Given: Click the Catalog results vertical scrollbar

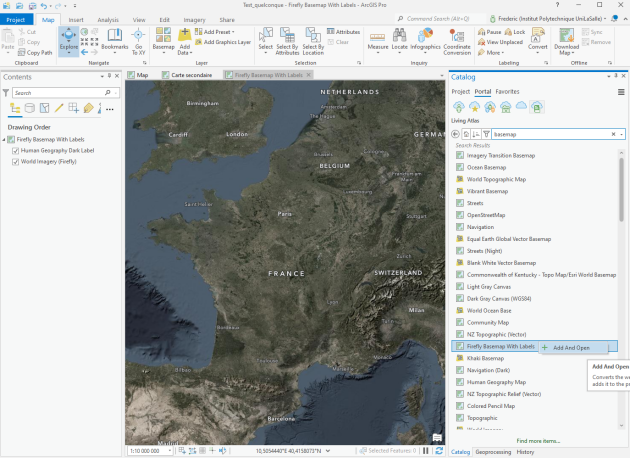Looking at the screenshot, I should (x=621, y=189).
